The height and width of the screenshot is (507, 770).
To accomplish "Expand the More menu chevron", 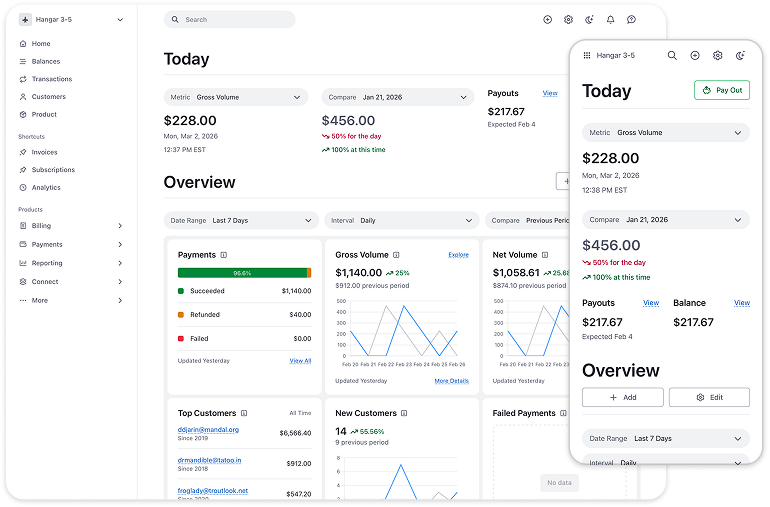I will 120,300.
